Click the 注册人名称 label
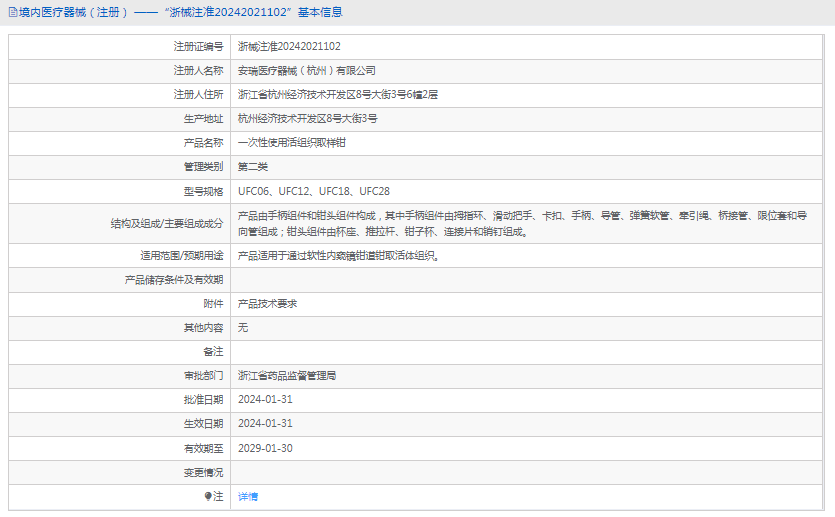The image size is (835, 517). point(198,71)
